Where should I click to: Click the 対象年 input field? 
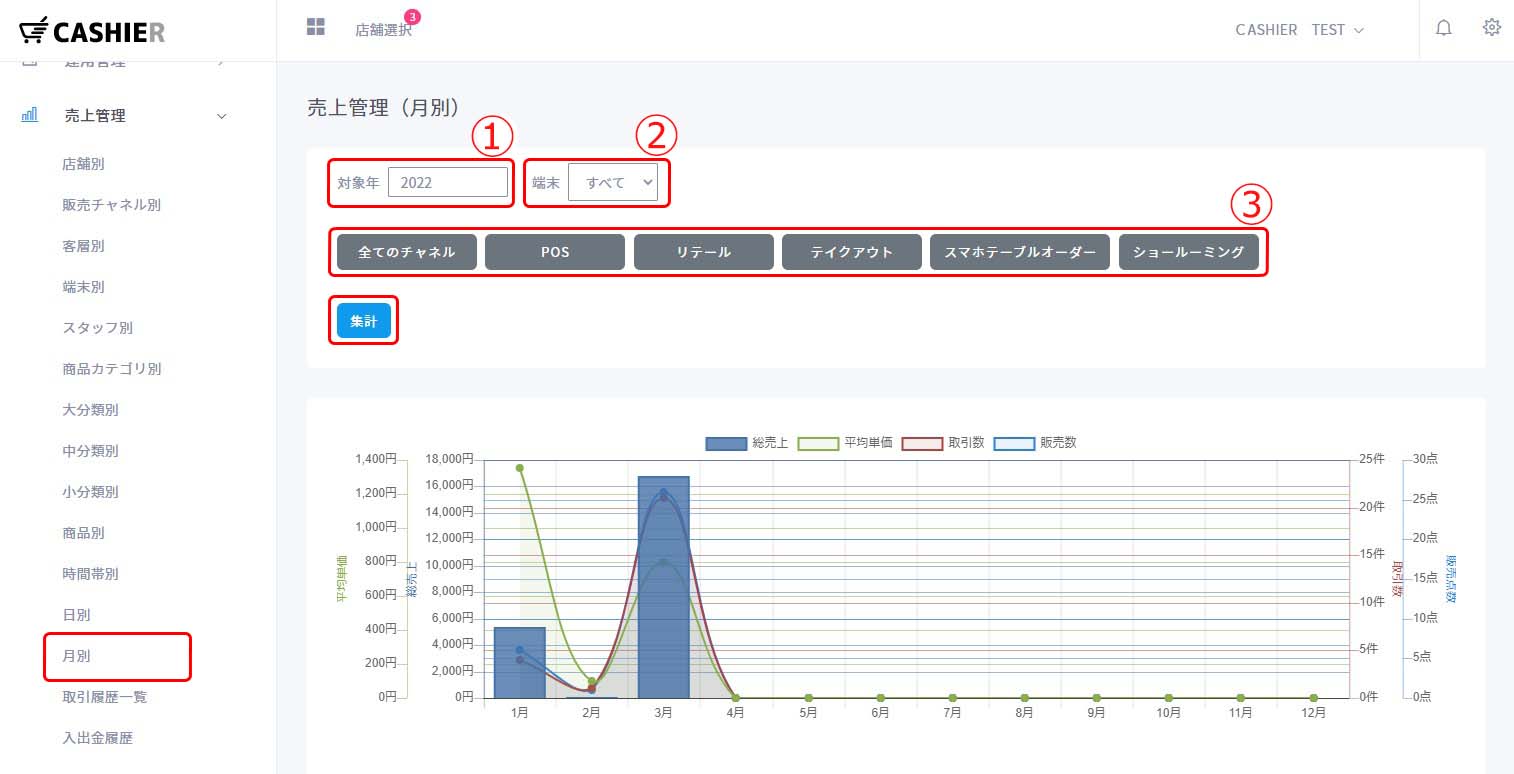click(448, 182)
